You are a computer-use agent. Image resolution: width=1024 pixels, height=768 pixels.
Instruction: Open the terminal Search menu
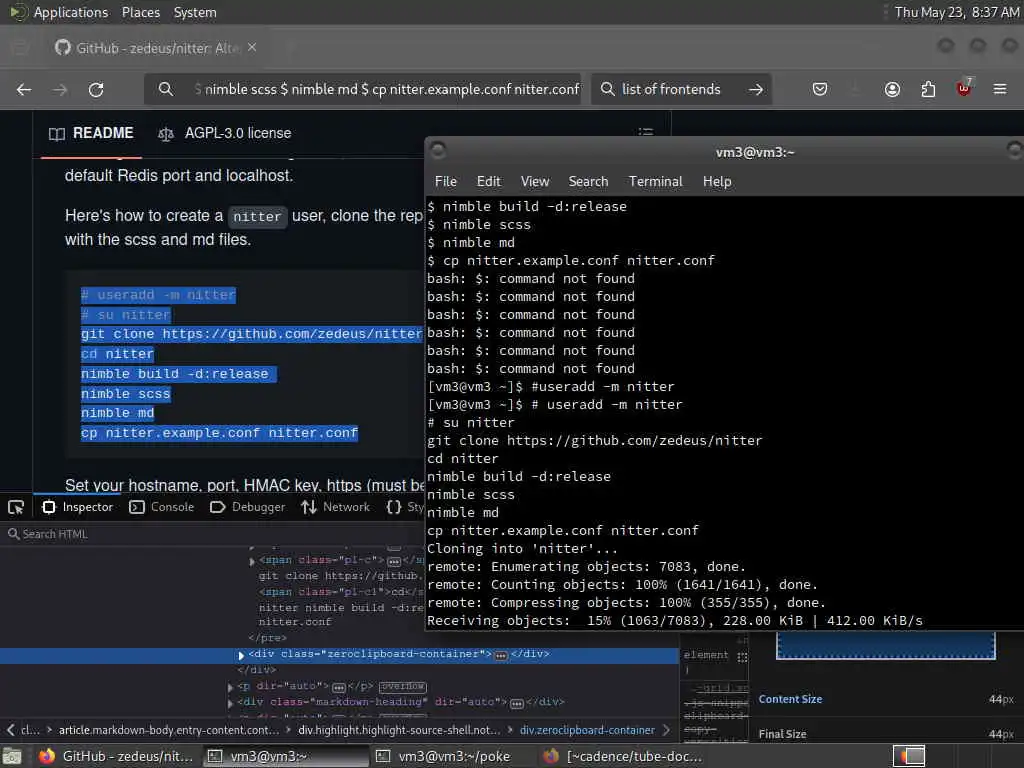click(x=588, y=182)
